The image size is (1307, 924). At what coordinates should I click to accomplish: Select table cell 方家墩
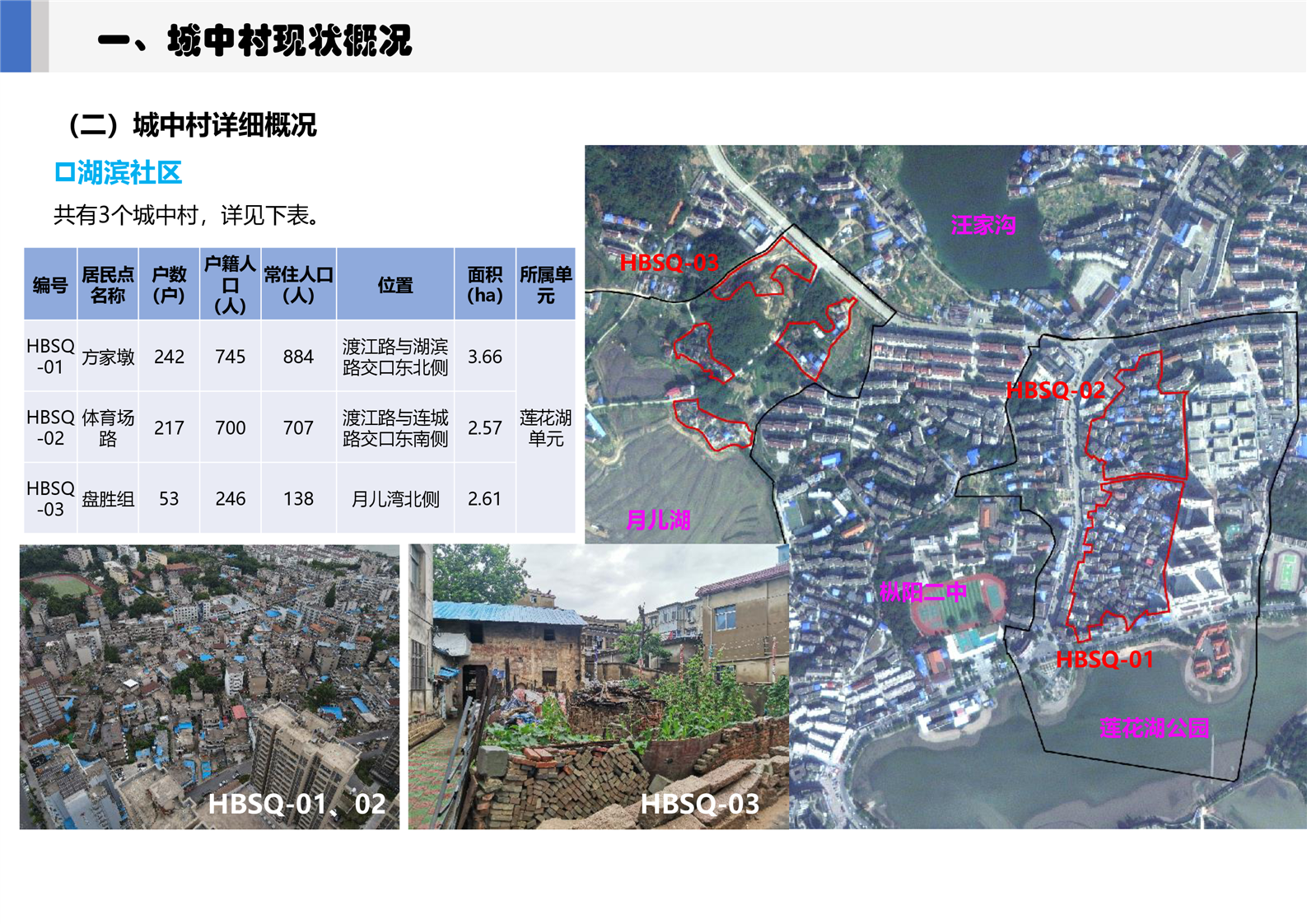(108, 356)
